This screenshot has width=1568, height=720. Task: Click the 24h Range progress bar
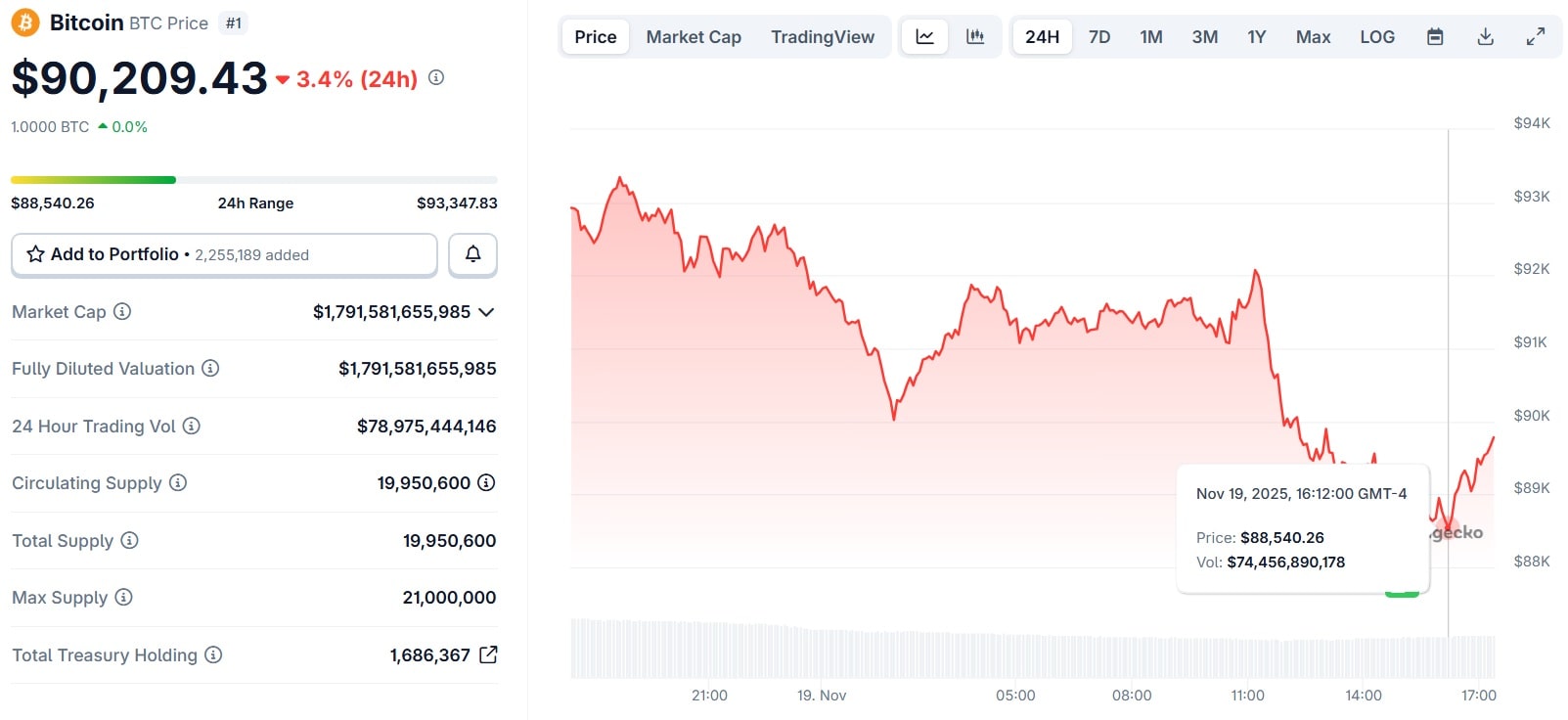coord(253,180)
